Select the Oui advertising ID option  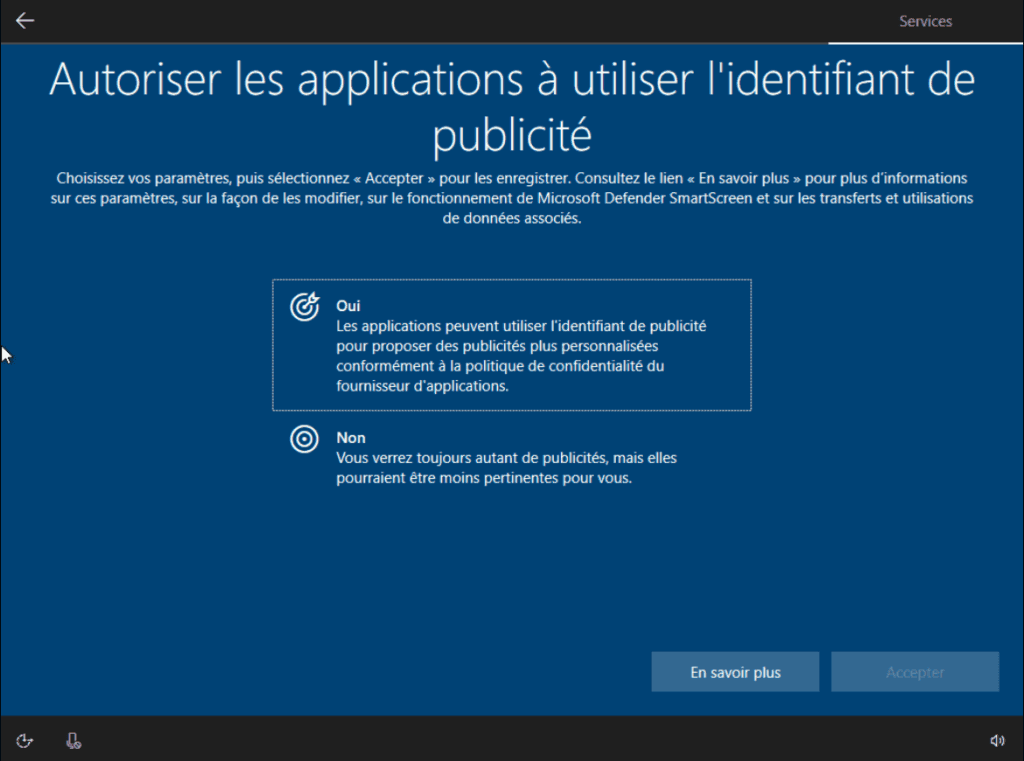[x=511, y=345]
